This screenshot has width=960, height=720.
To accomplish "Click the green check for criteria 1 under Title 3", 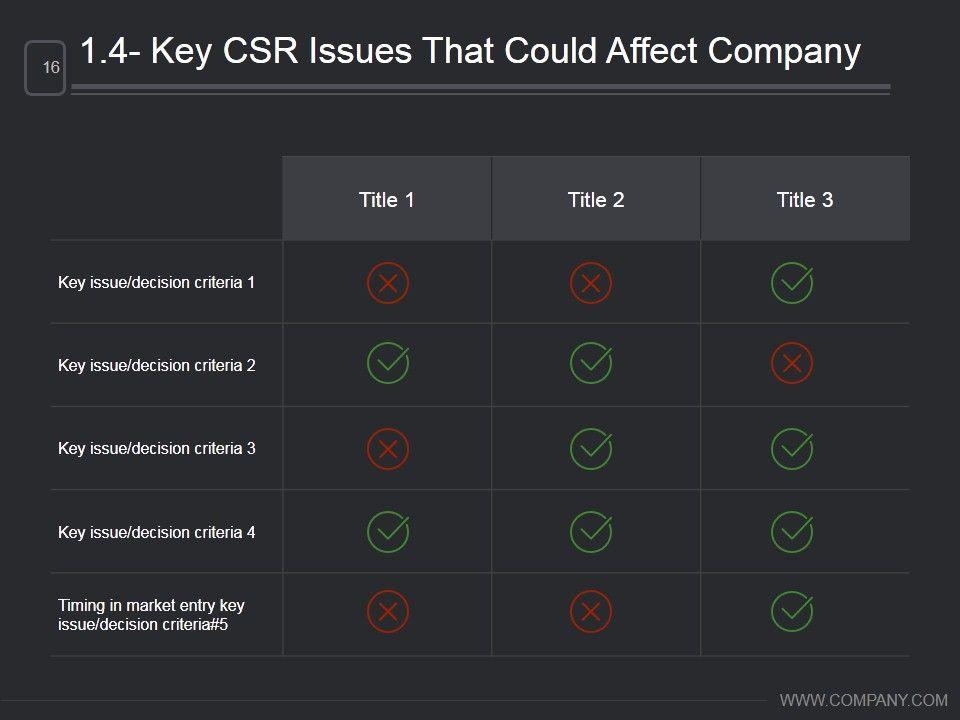I will 792,284.
